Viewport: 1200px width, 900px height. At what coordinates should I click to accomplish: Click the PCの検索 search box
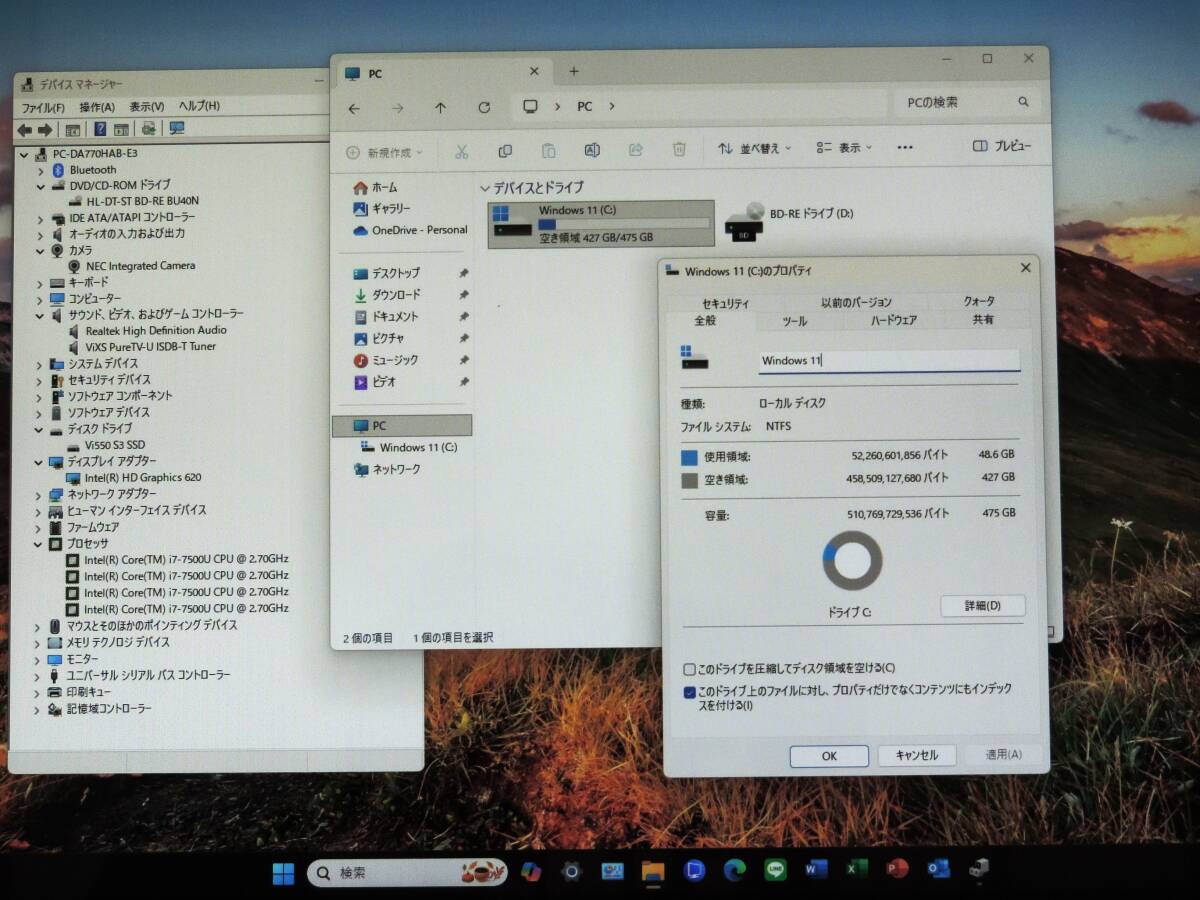965,102
